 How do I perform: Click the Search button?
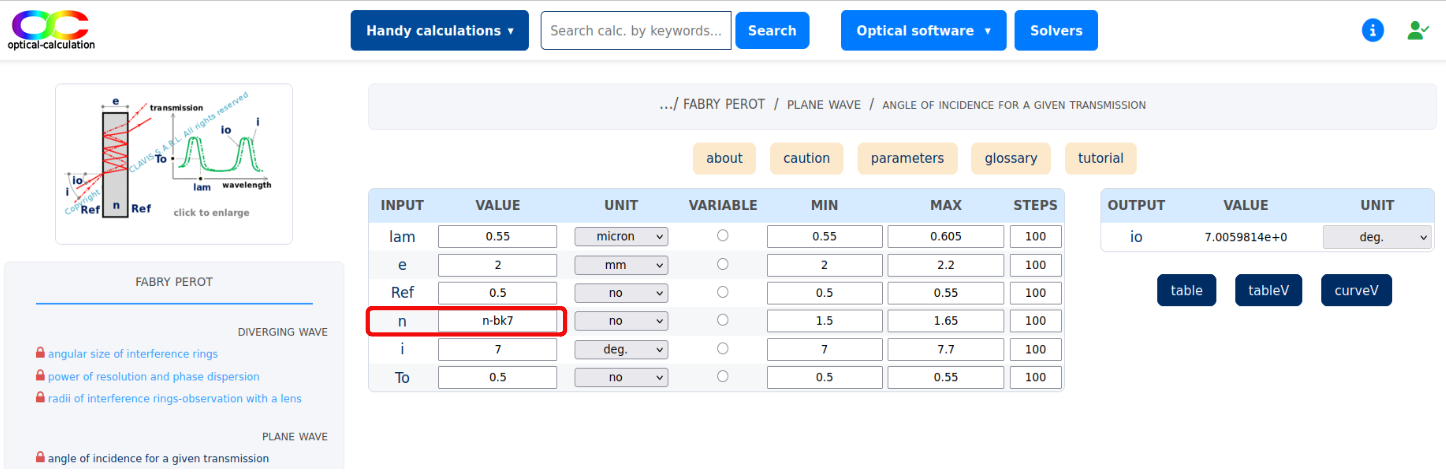point(772,31)
